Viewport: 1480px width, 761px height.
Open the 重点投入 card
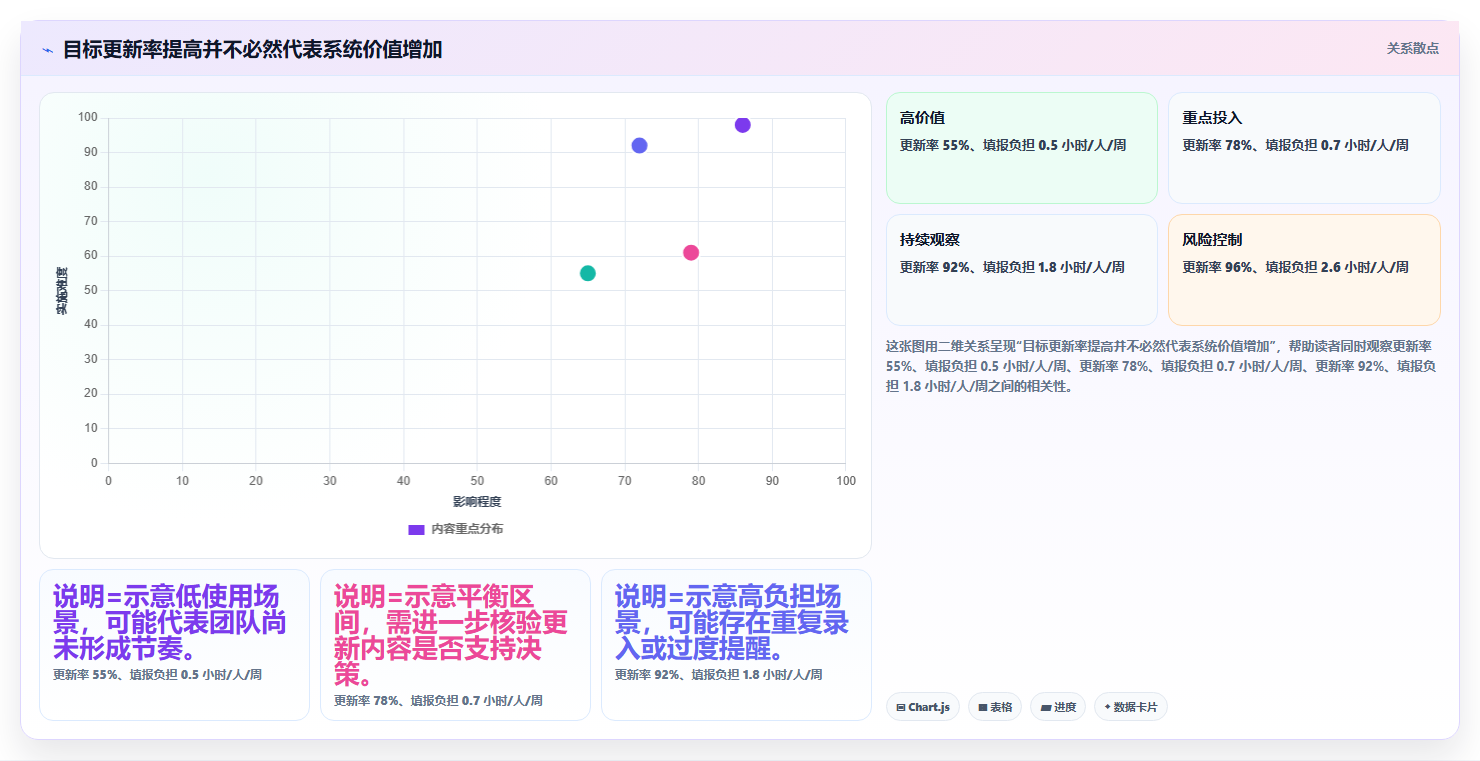click(x=1304, y=148)
